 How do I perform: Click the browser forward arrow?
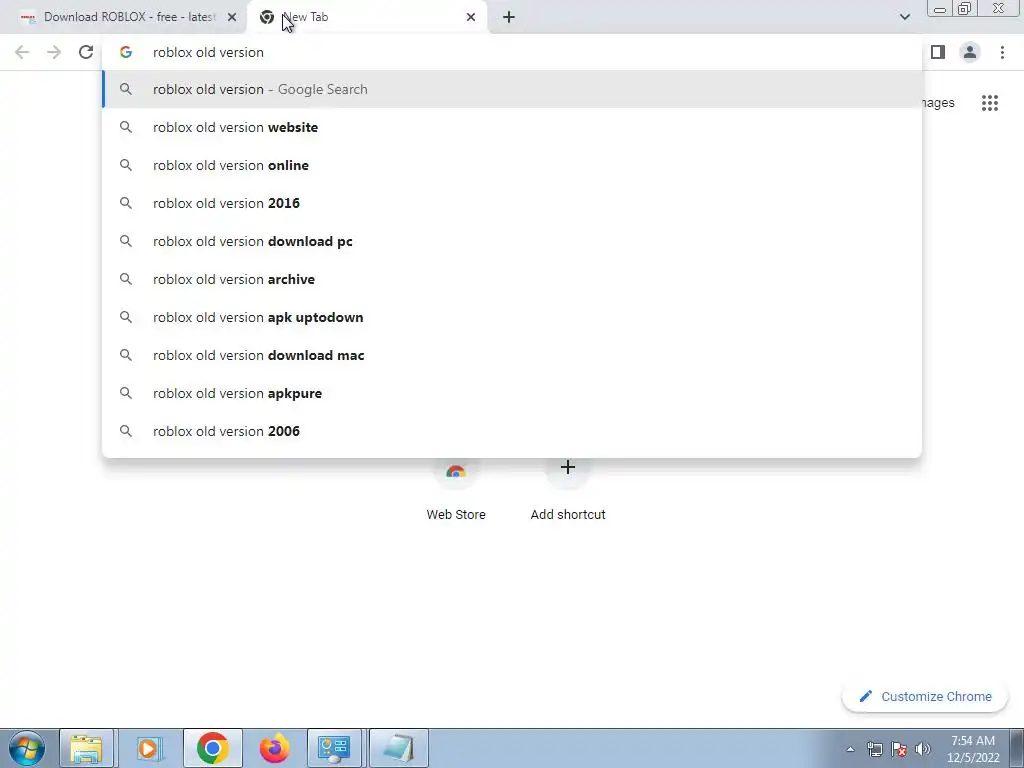(x=54, y=52)
